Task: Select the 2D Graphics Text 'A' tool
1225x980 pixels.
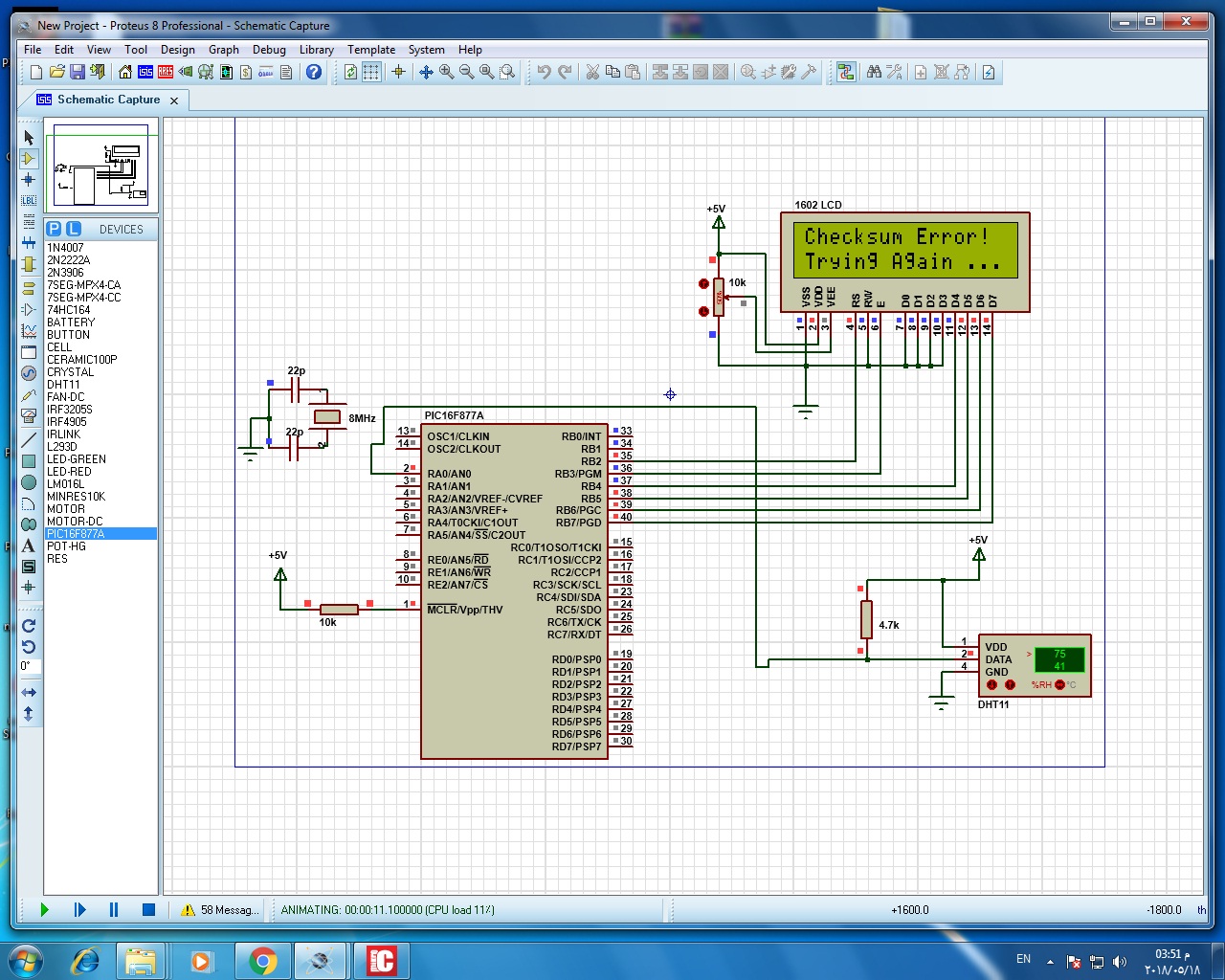Action: 29,546
